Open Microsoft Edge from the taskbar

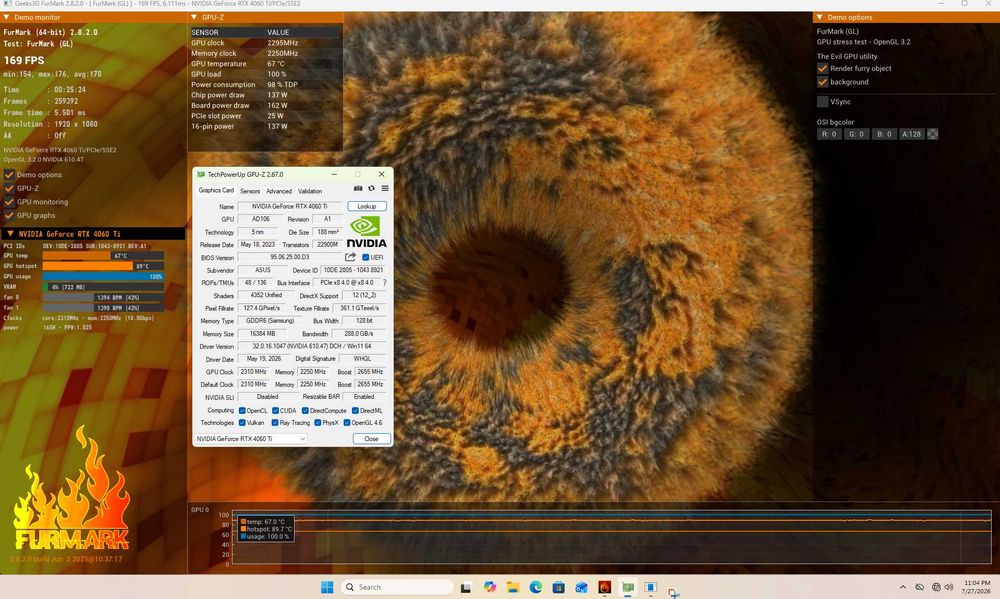[536, 587]
